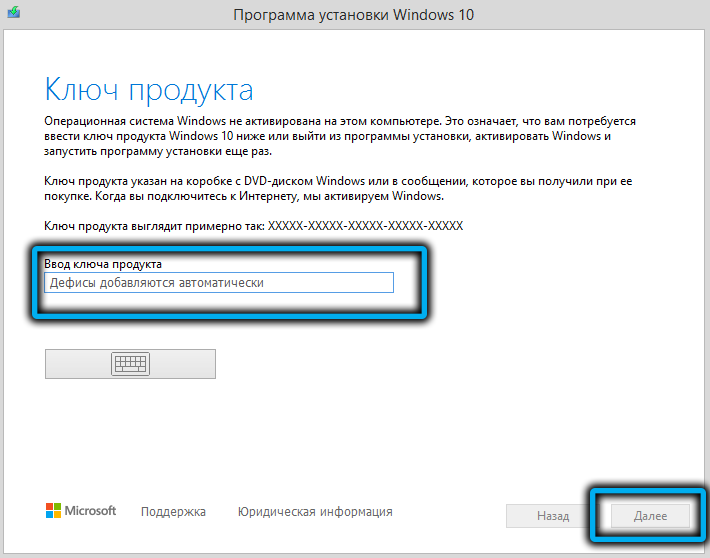Click the Далее button
The height and width of the screenshot is (558, 710).
click(x=650, y=516)
